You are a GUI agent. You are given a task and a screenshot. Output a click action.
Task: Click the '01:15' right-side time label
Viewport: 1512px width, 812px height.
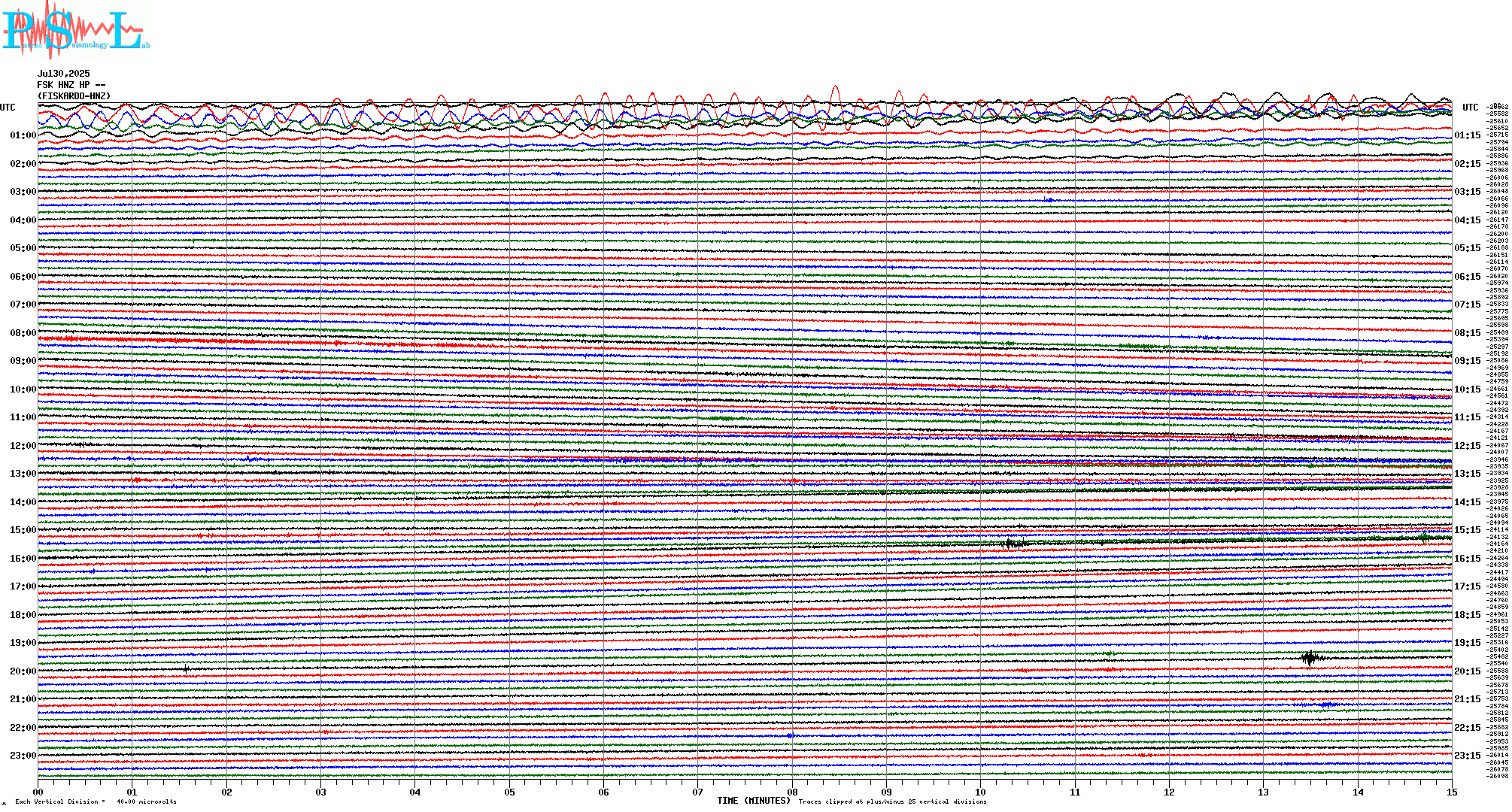pos(1468,135)
